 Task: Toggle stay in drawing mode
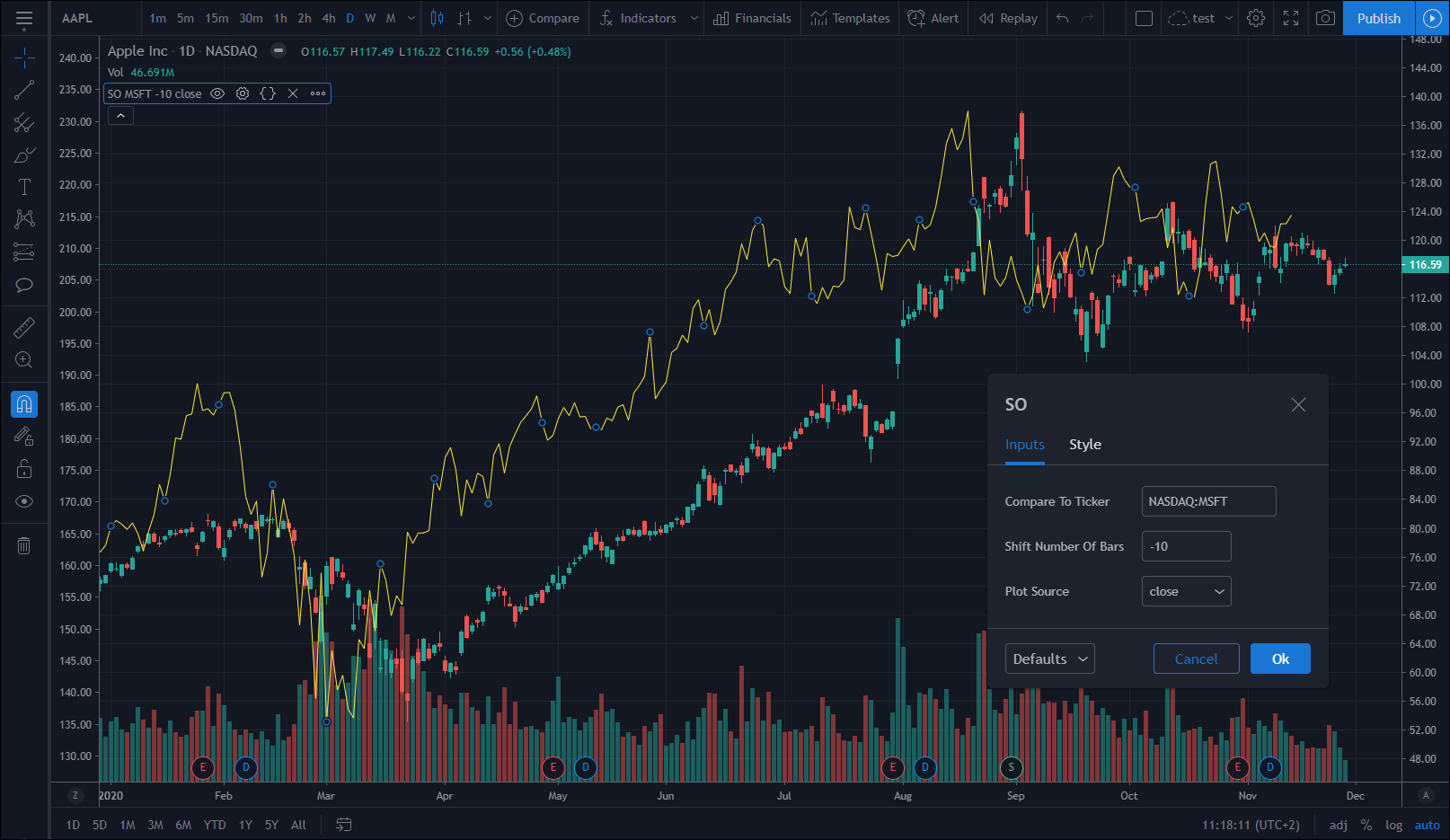[24, 437]
